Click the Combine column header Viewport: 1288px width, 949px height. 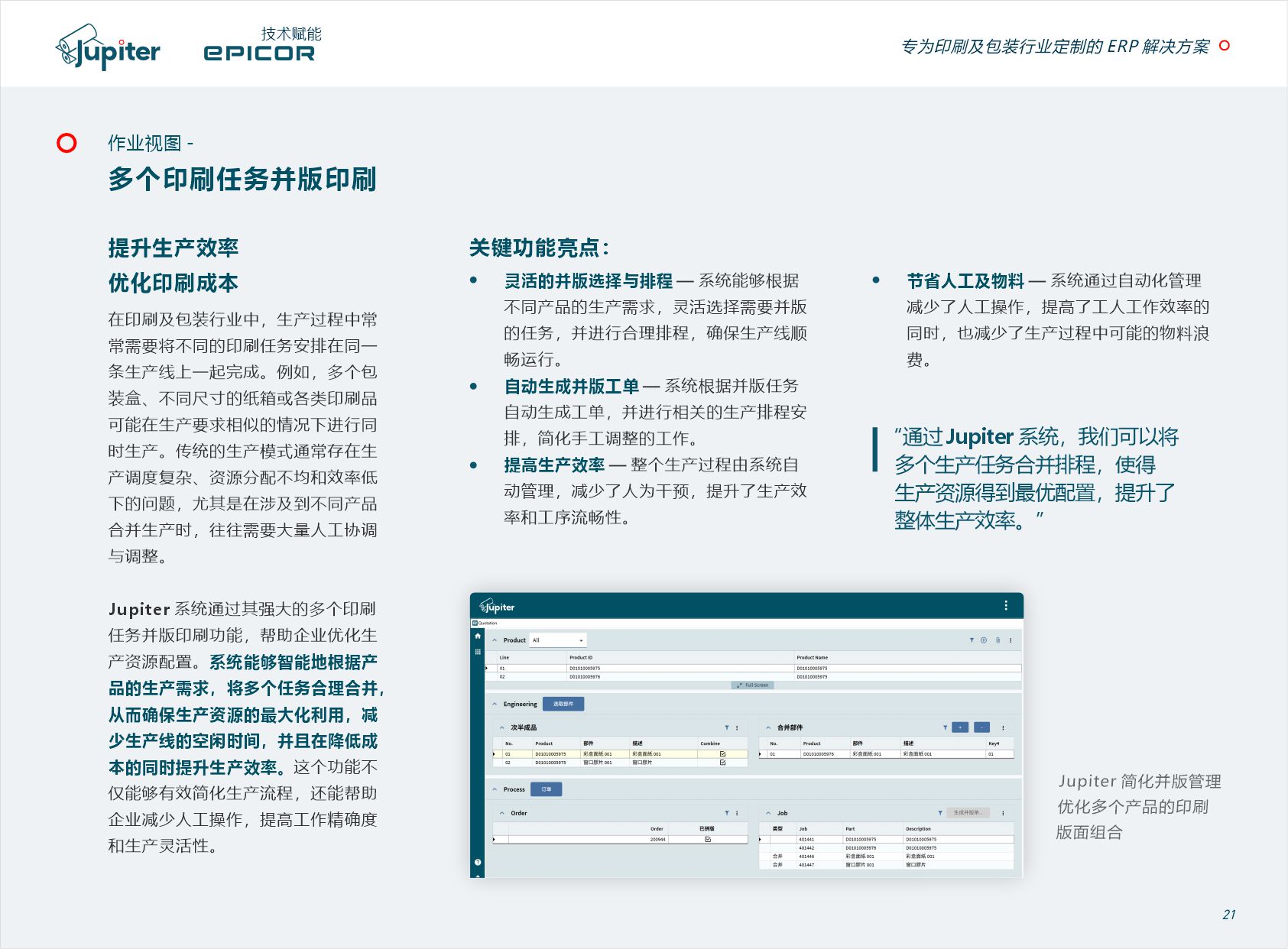point(710,743)
